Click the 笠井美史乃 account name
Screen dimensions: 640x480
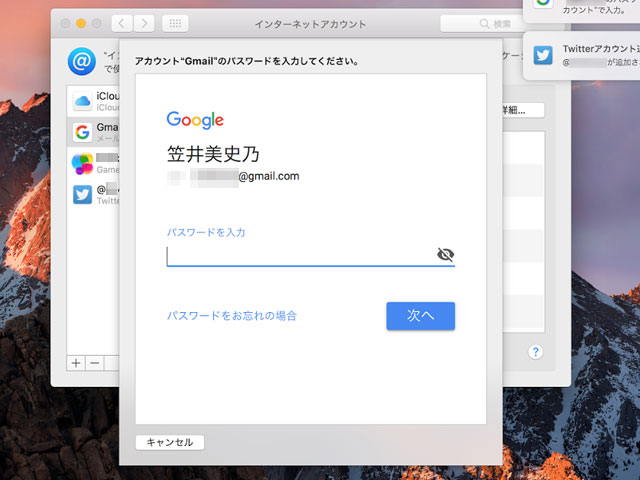point(213,154)
